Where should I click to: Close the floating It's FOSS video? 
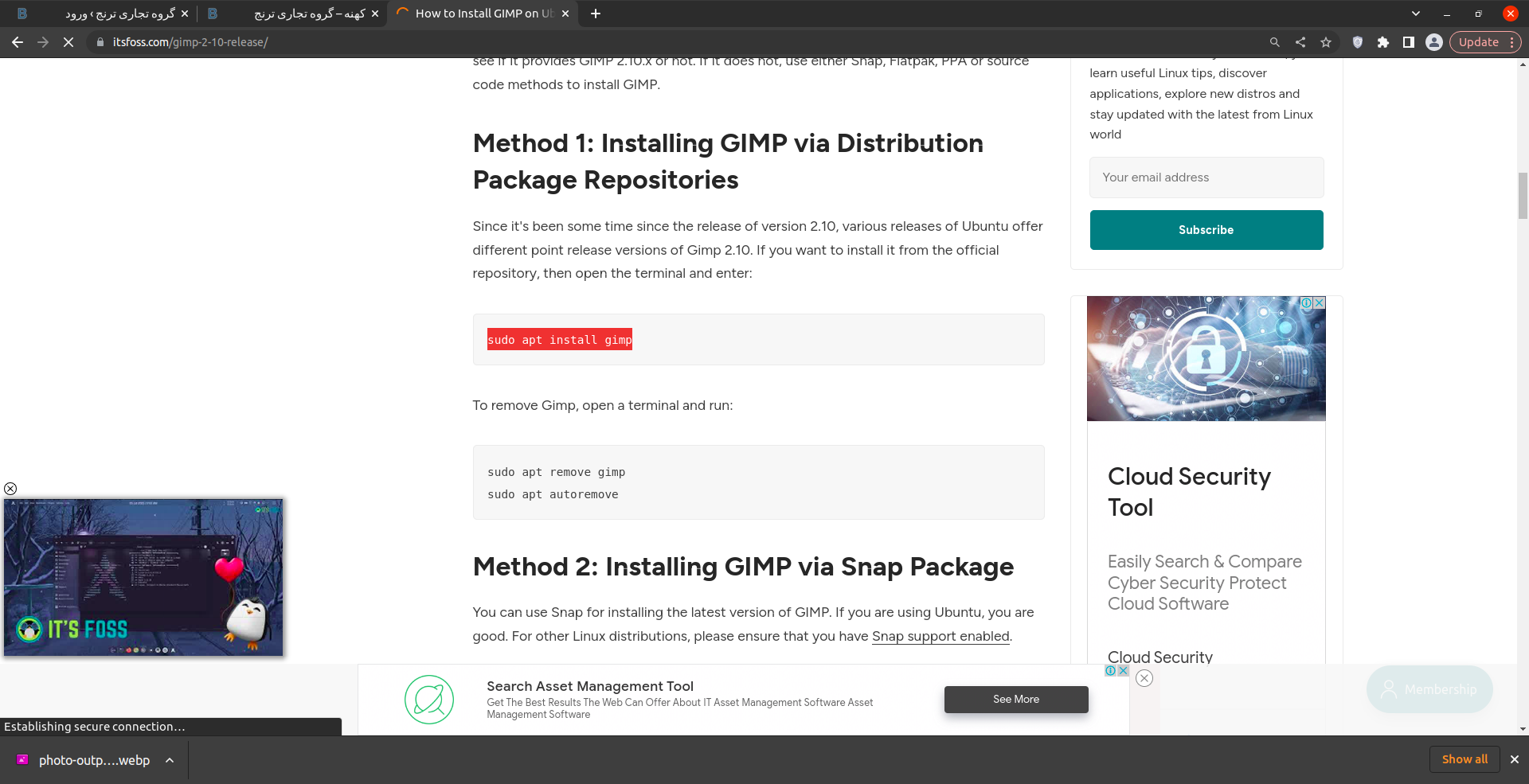pyautogui.click(x=10, y=489)
